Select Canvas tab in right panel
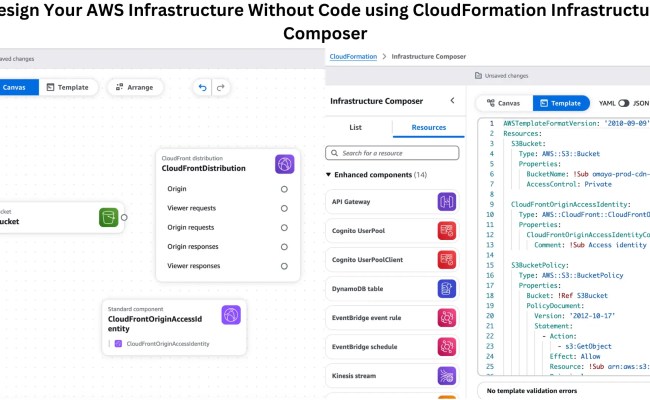The height and width of the screenshot is (400, 650). (x=504, y=103)
